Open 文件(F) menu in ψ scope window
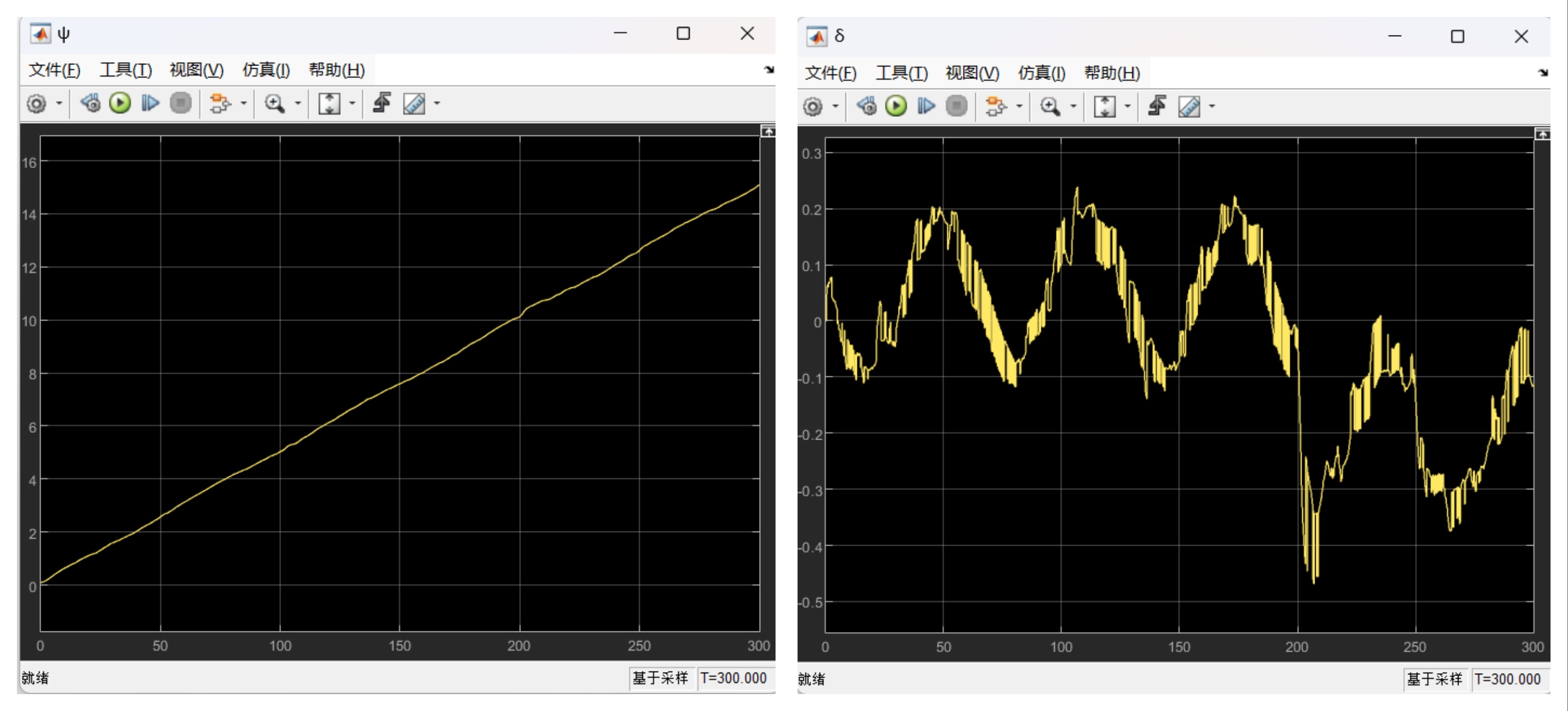Image resolution: width=1568 pixels, height=711 pixels. click(x=55, y=70)
